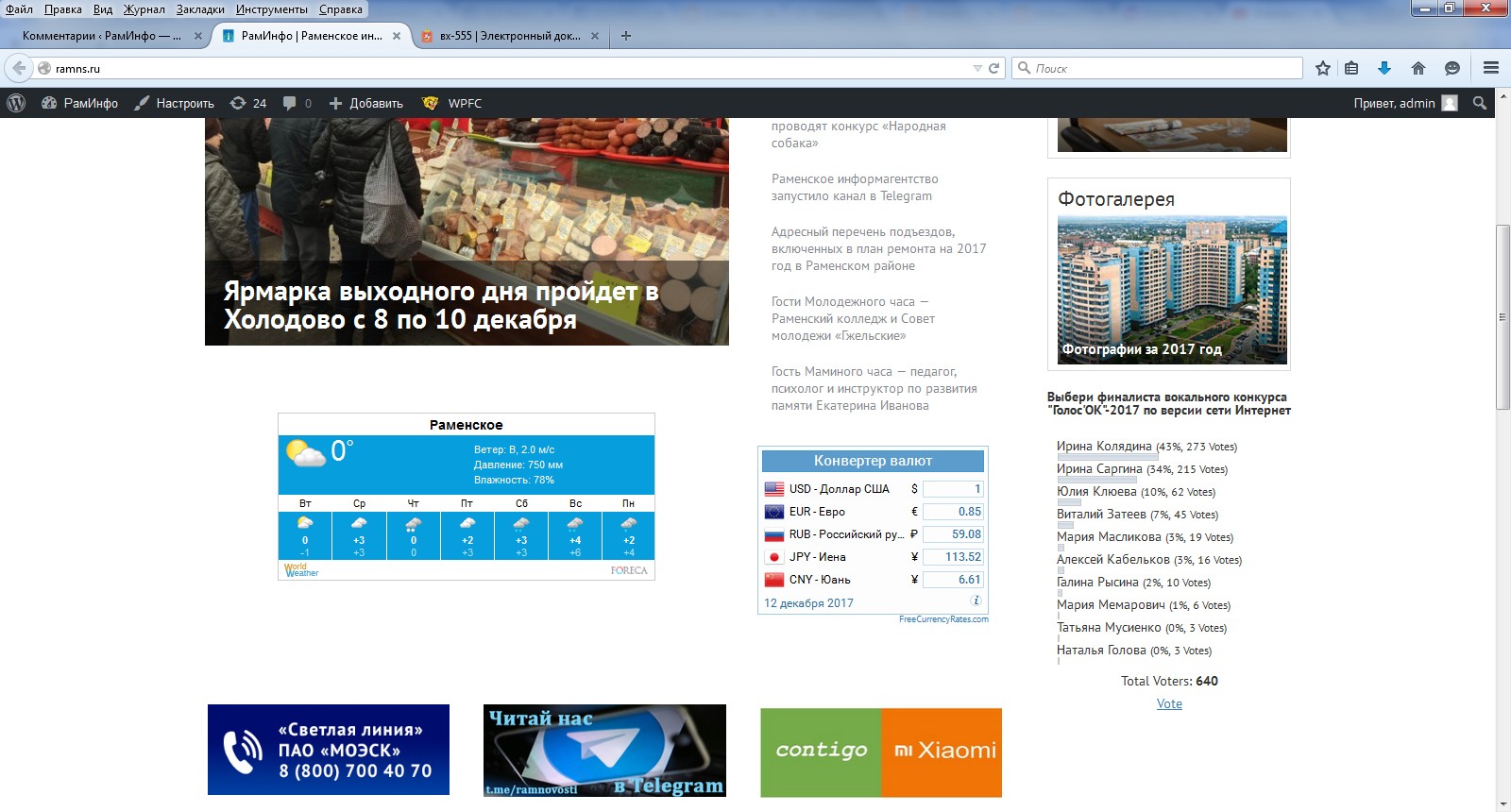1511x812 pixels.
Task: Close the вх-555 tab
Action: (595, 36)
